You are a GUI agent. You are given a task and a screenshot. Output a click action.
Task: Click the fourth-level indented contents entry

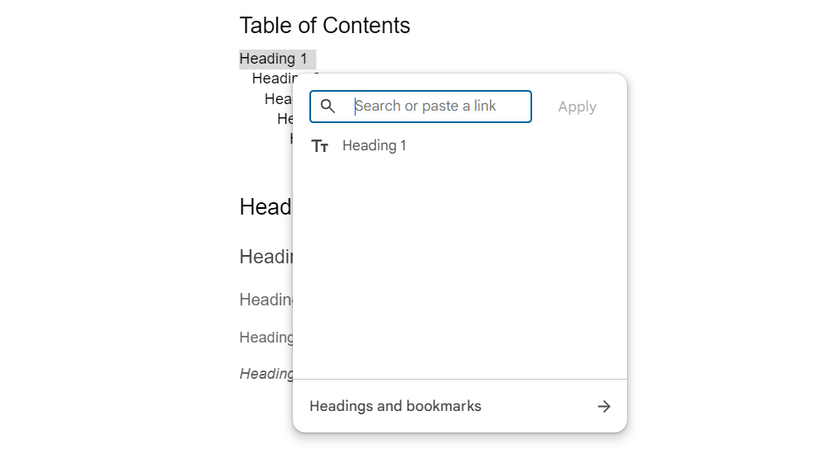click(x=284, y=119)
